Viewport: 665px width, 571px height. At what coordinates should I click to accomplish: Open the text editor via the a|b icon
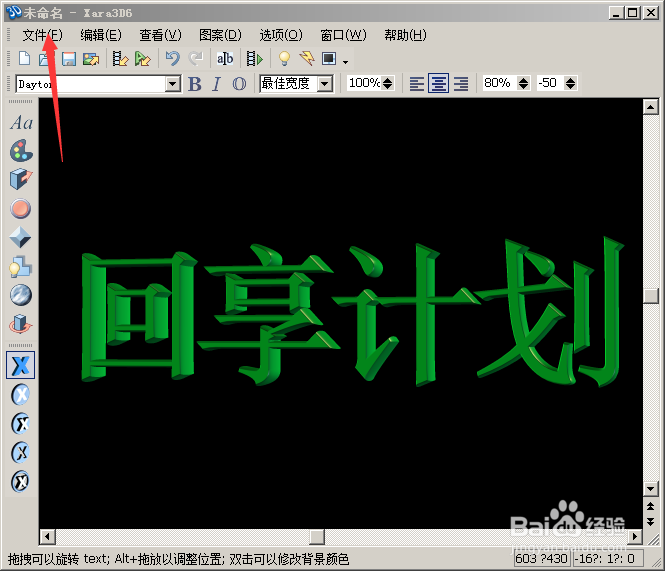tap(225, 59)
